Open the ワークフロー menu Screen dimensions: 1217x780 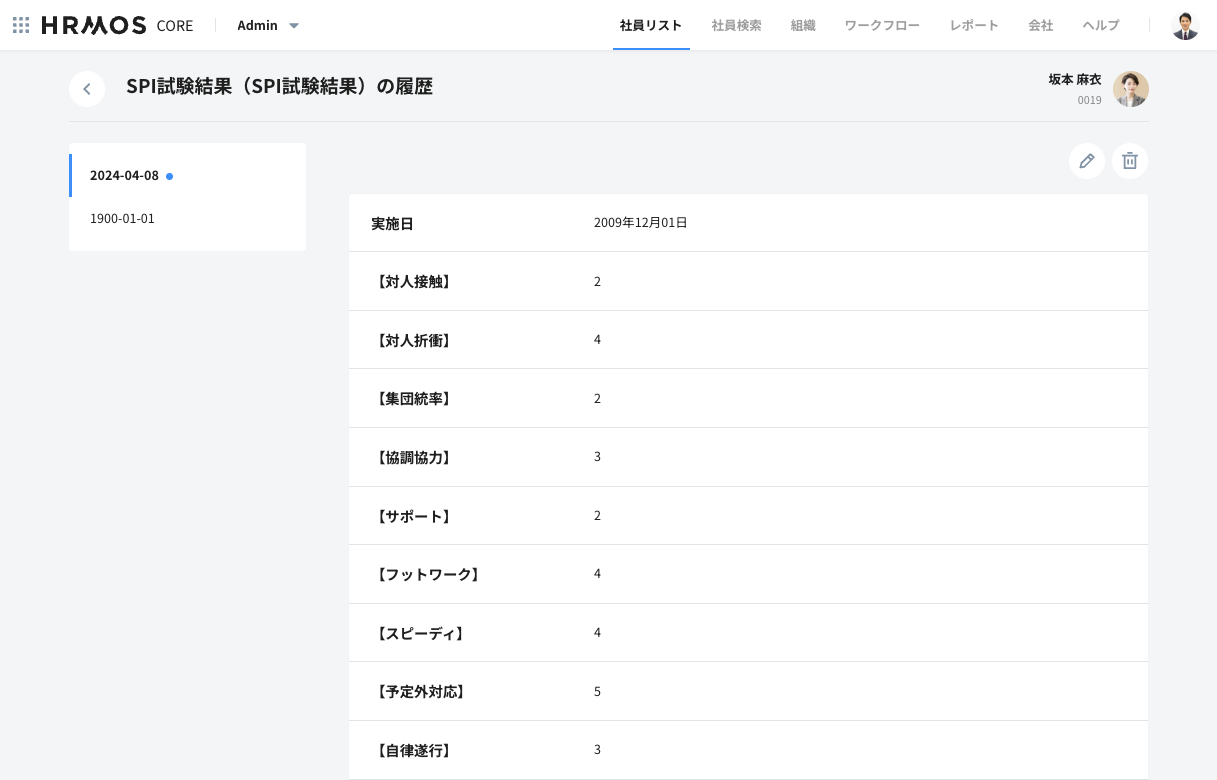[x=881, y=25]
